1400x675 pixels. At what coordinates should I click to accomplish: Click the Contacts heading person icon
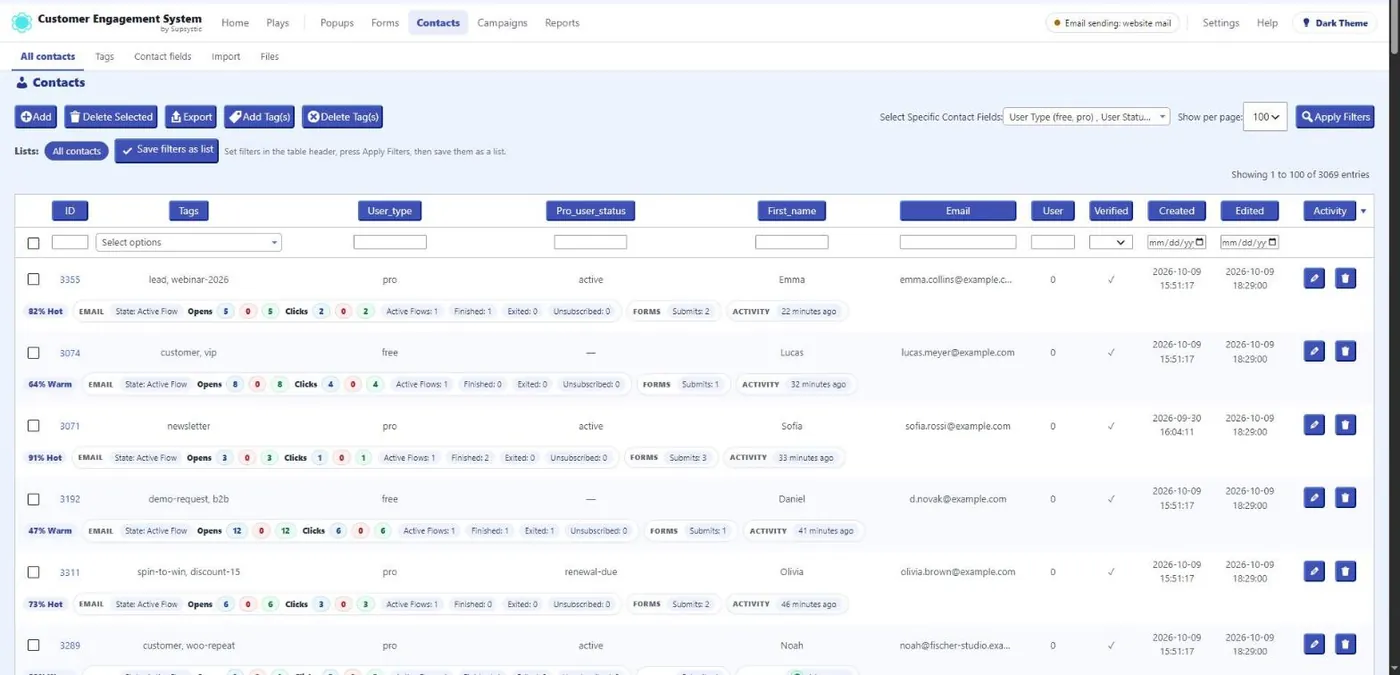[x=22, y=83]
